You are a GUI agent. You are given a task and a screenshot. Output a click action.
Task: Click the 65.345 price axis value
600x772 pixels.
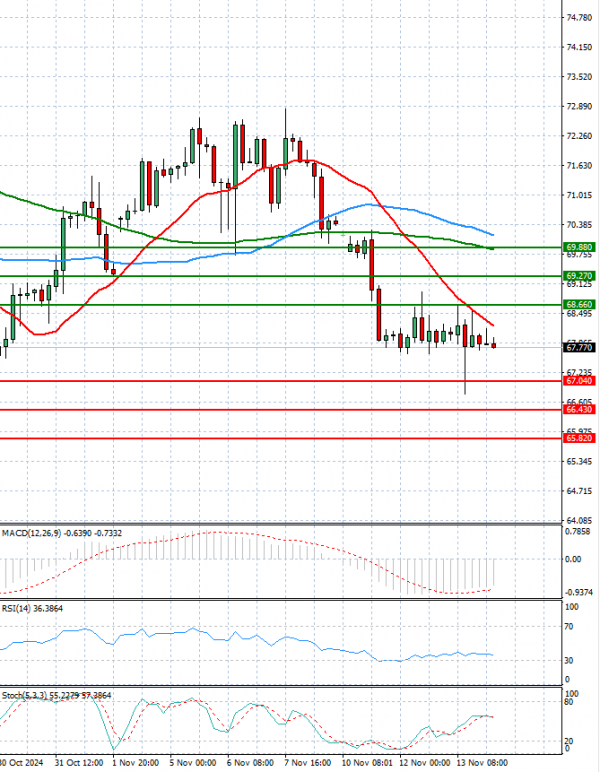[579, 461]
